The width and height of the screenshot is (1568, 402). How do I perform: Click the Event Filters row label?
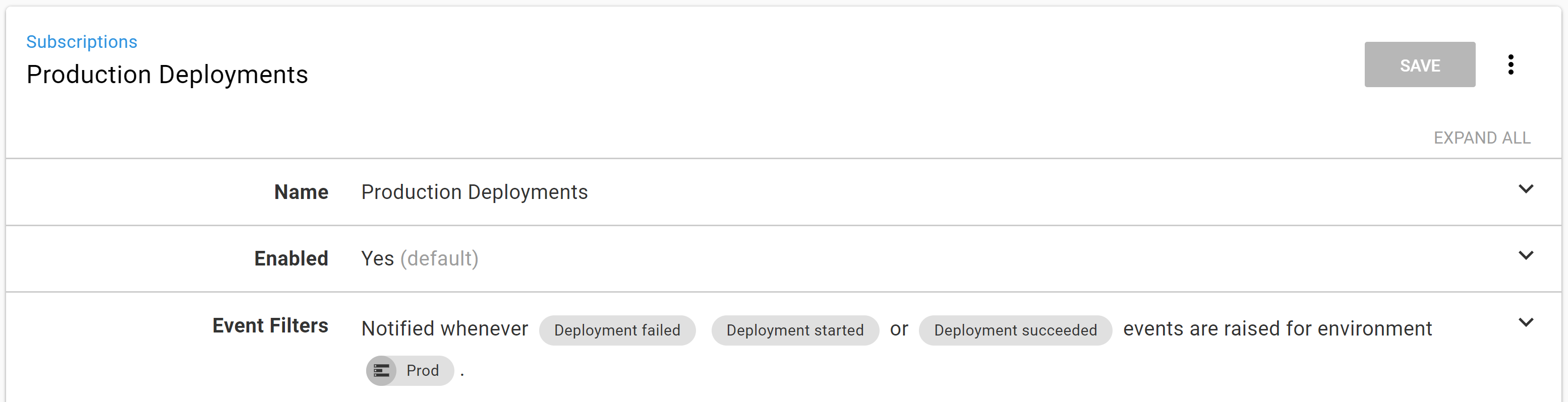(270, 326)
